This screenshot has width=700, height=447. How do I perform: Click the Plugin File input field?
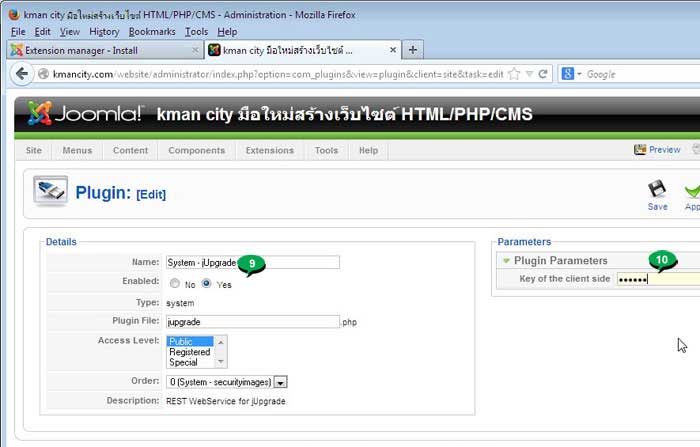(x=253, y=322)
